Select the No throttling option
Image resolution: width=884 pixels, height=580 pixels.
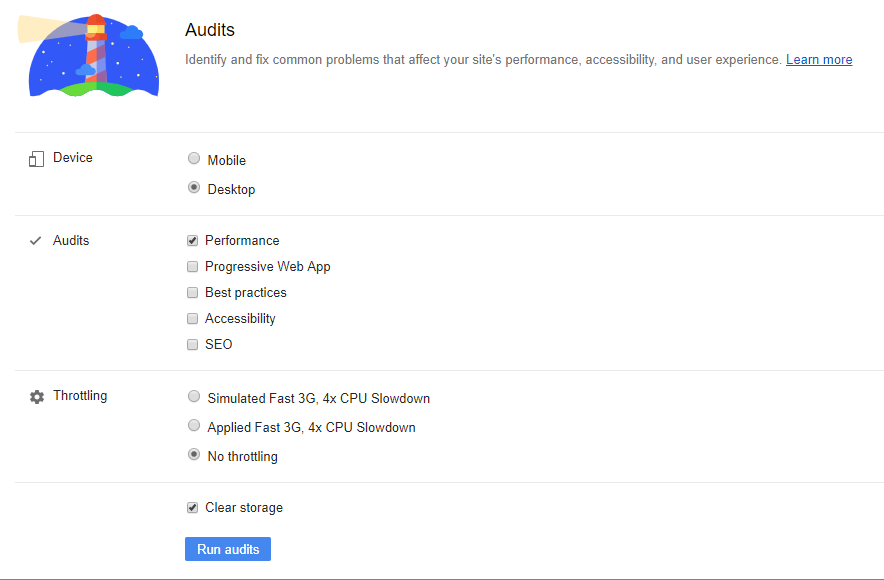193,454
